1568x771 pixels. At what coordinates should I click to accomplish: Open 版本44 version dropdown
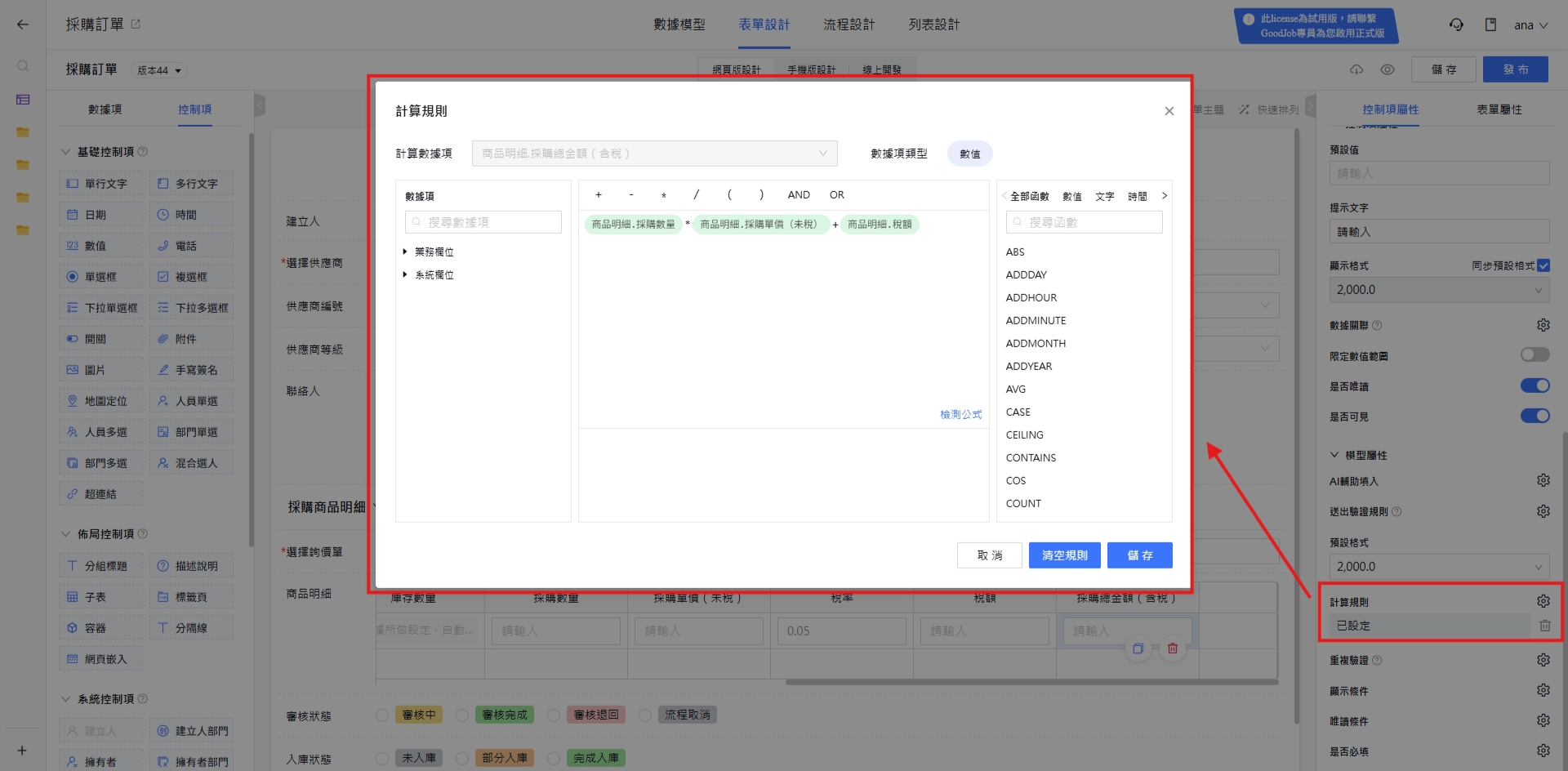159,70
